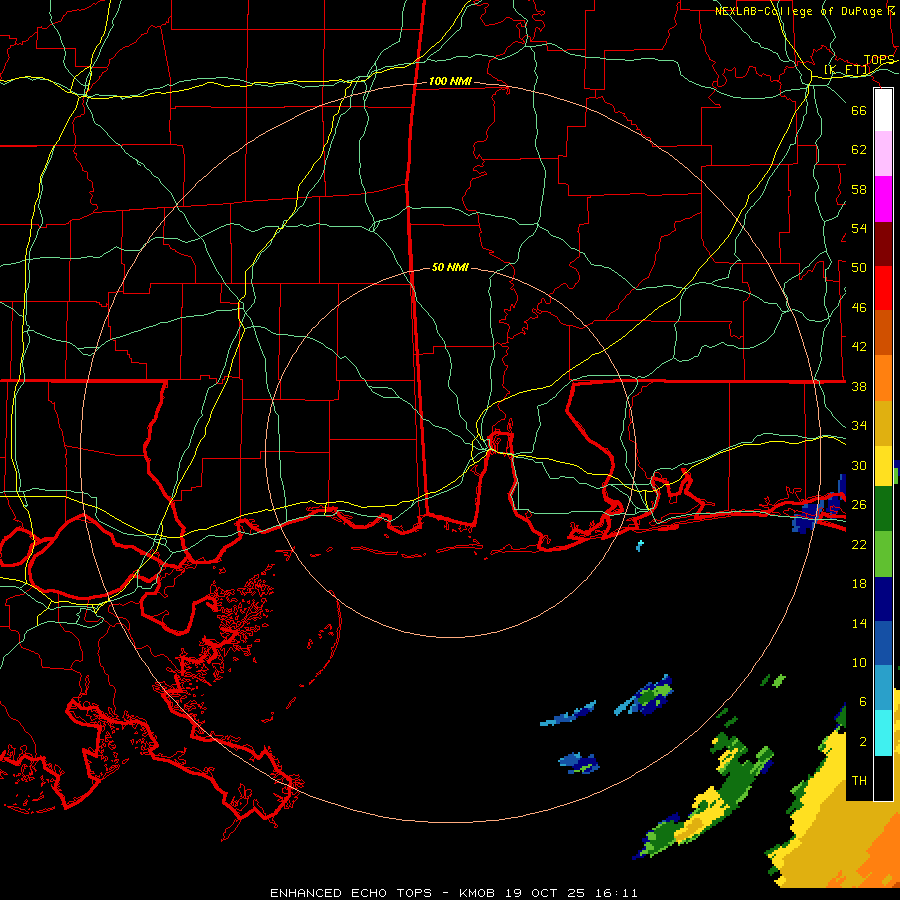The width and height of the screenshot is (900, 900).
Task: Click the K FT units label
Action: (x=847, y=70)
